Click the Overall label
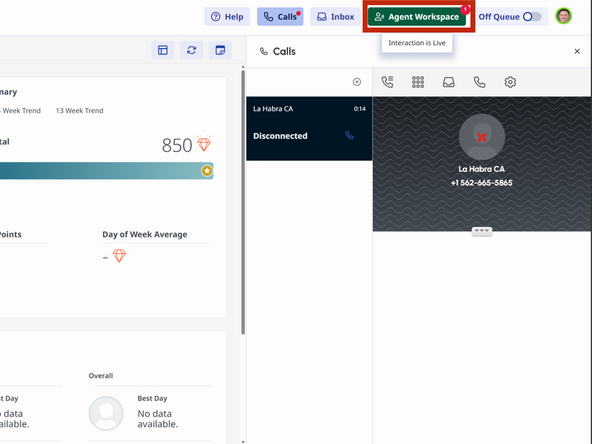This screenshot has height=444, width=592. (x=101, y=376)
